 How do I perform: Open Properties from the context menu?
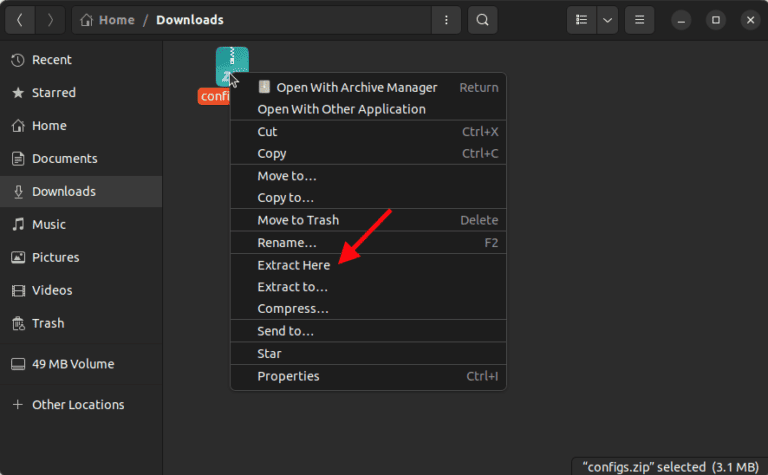[288, 376]
